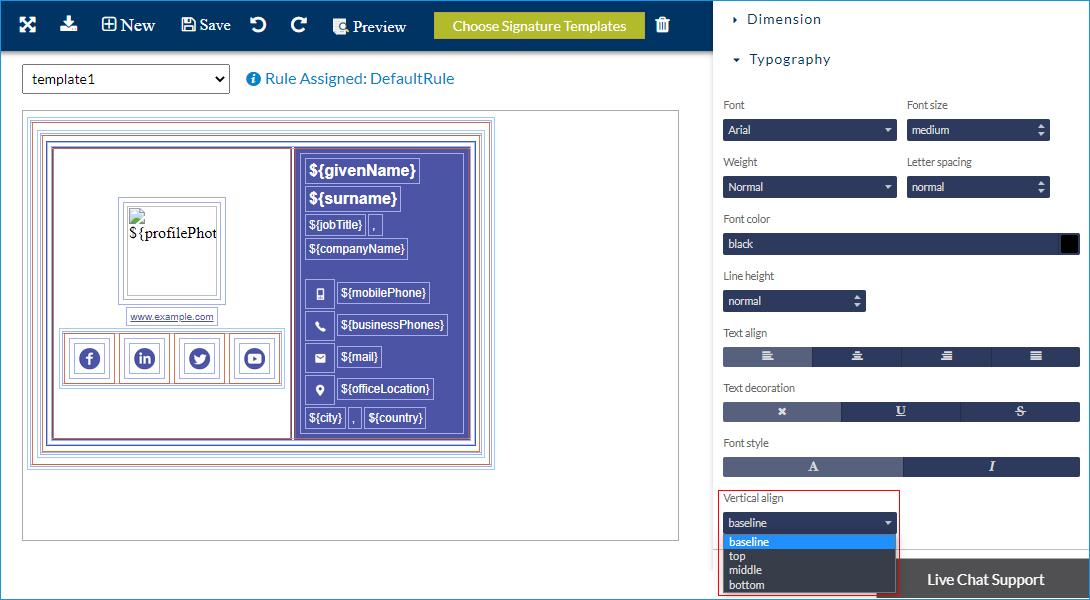Image resolution: width=1090 pixels, height=600 pixels.
Task: Choose bottom in Vertical align list
Action: (x=747, y=585)
